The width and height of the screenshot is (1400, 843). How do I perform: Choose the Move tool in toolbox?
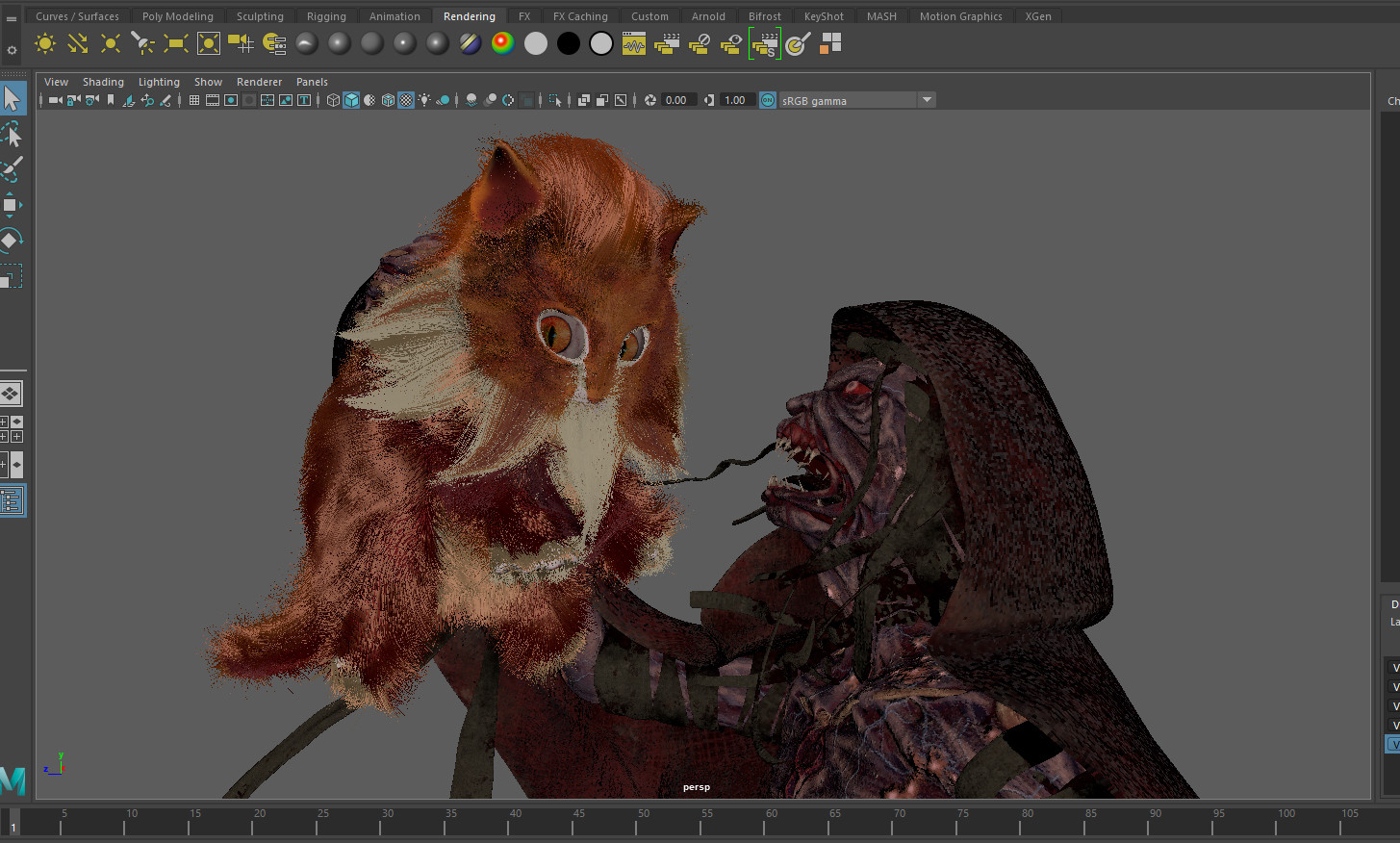[x=11, y=205]
